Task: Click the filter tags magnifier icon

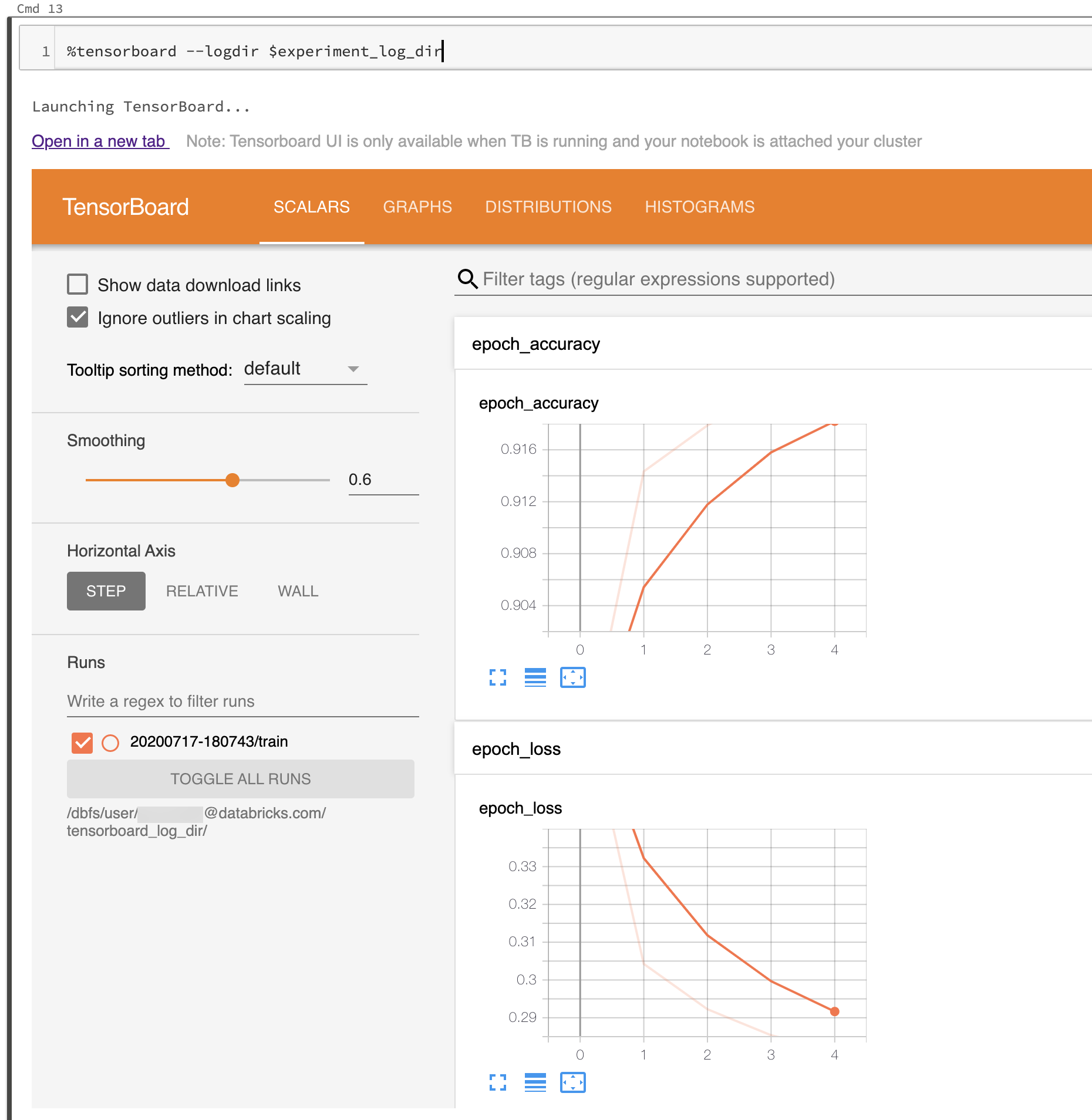Action: pos(467,279)
